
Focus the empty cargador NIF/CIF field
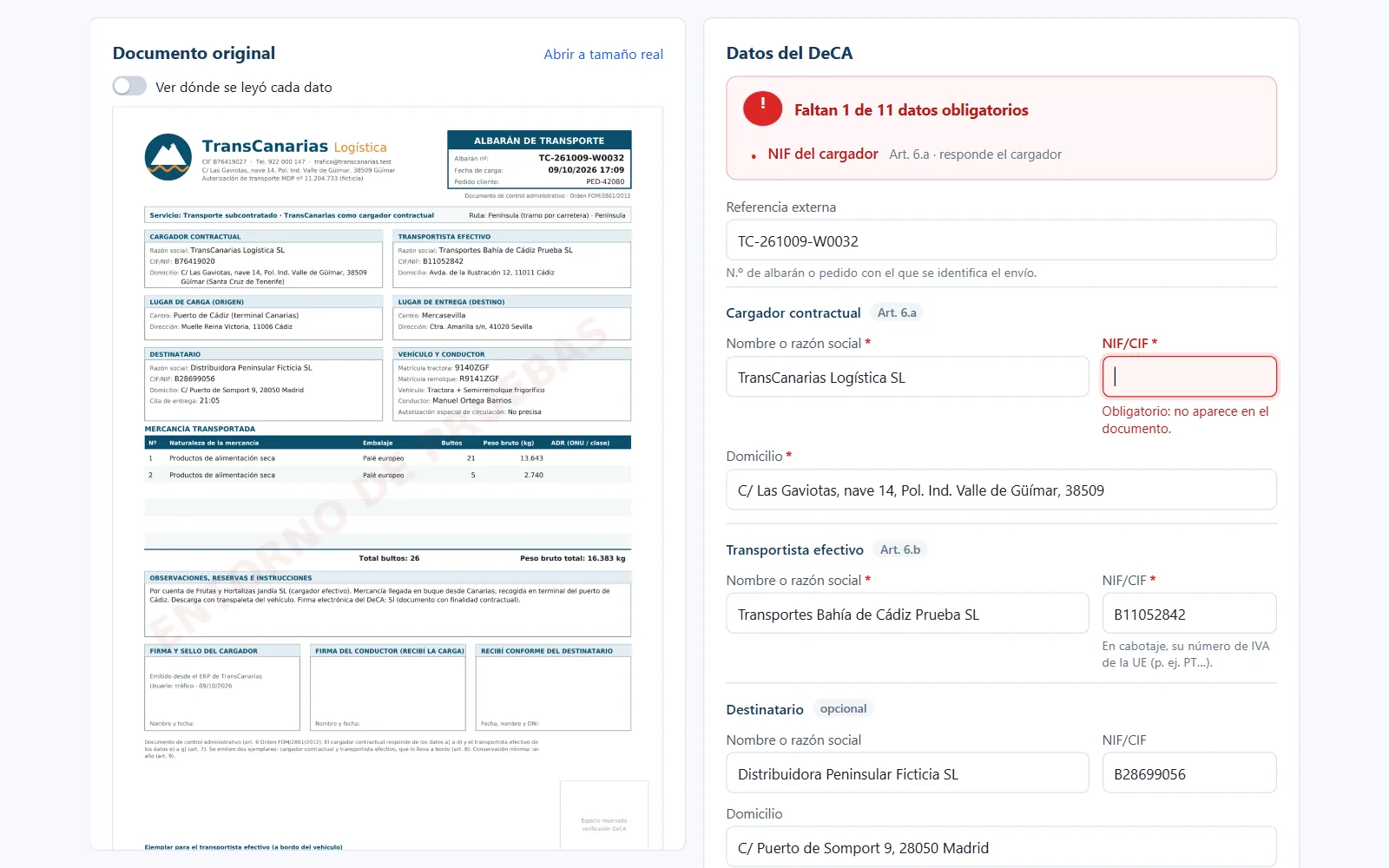1189,377
